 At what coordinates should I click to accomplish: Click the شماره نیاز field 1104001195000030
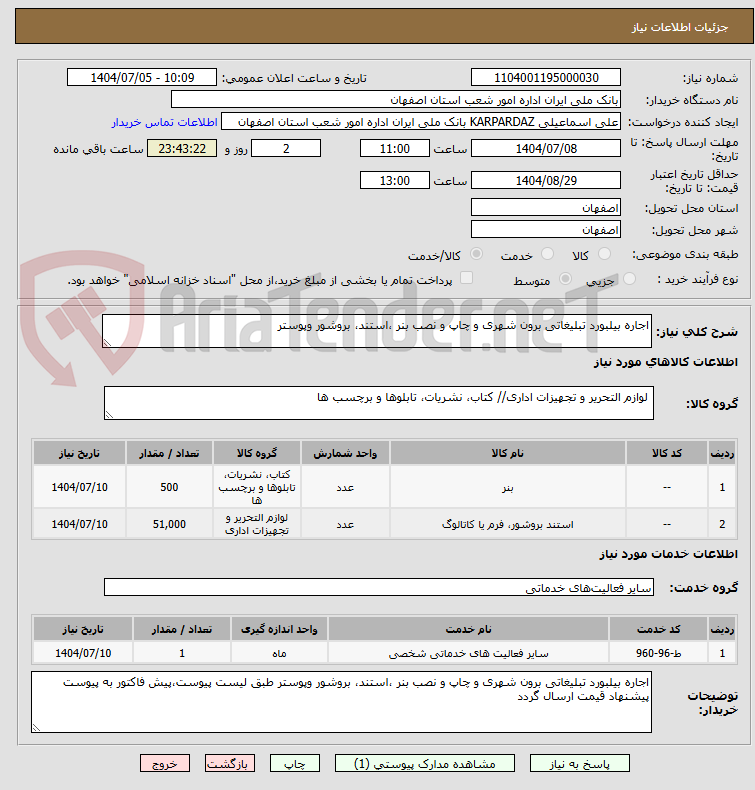[546, 78]
